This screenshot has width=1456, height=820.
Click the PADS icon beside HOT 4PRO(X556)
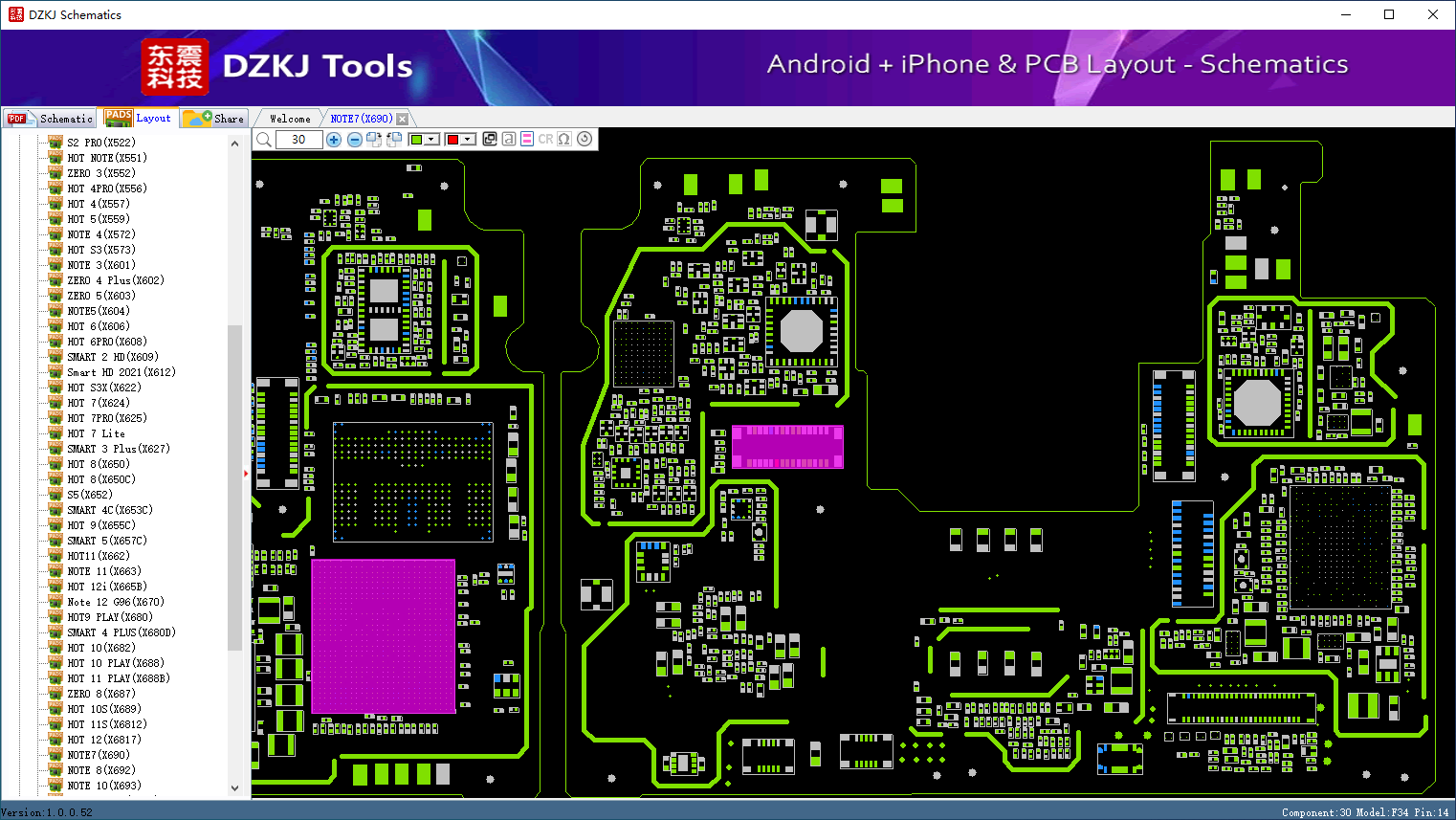click(x=55, y=188)
